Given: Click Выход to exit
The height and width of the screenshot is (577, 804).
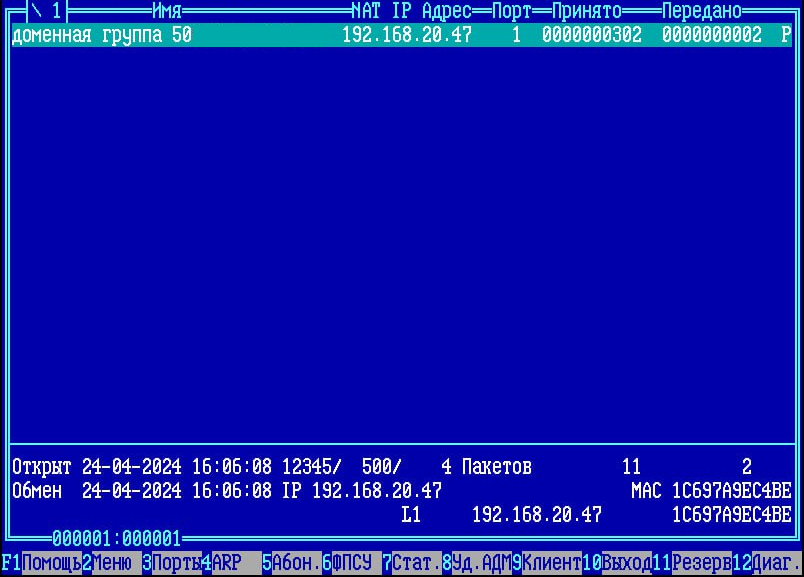Looking at the screenshot, I should point(626,563).
